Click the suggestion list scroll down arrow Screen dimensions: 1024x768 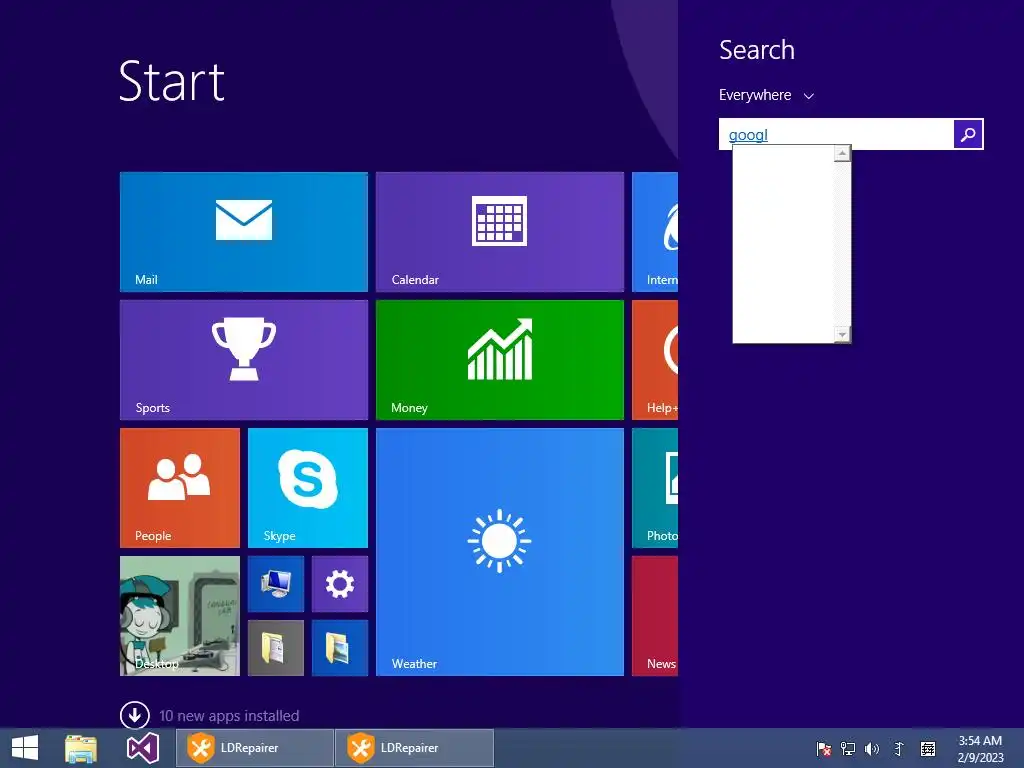pyautogui.click(x=842, y=334)
